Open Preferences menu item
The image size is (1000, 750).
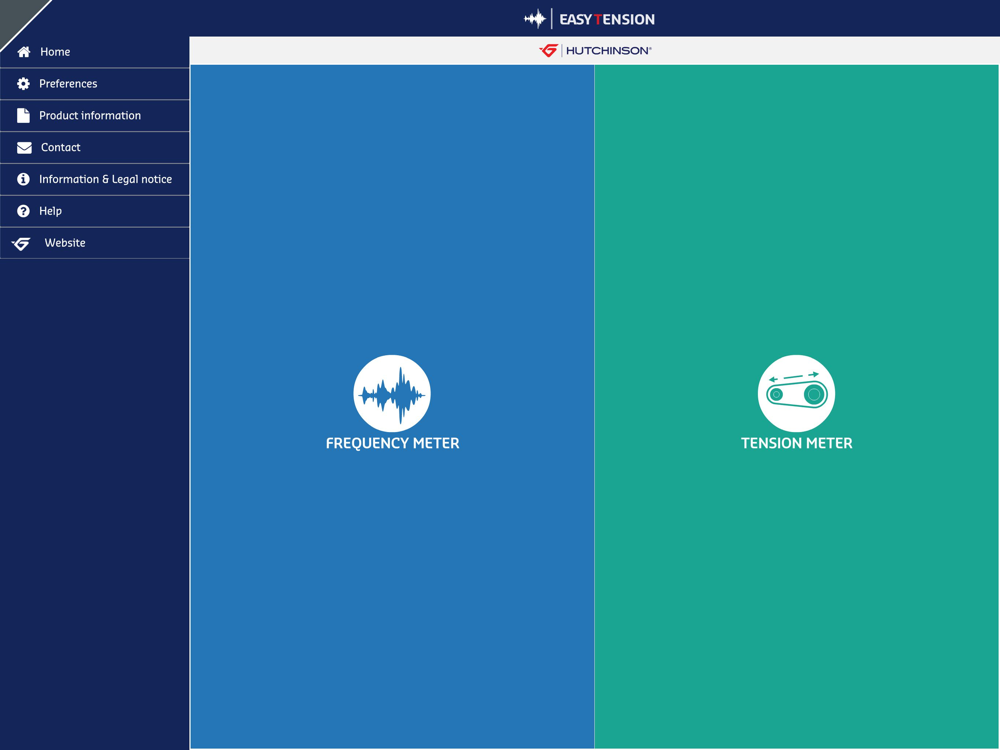pos(94,84)
